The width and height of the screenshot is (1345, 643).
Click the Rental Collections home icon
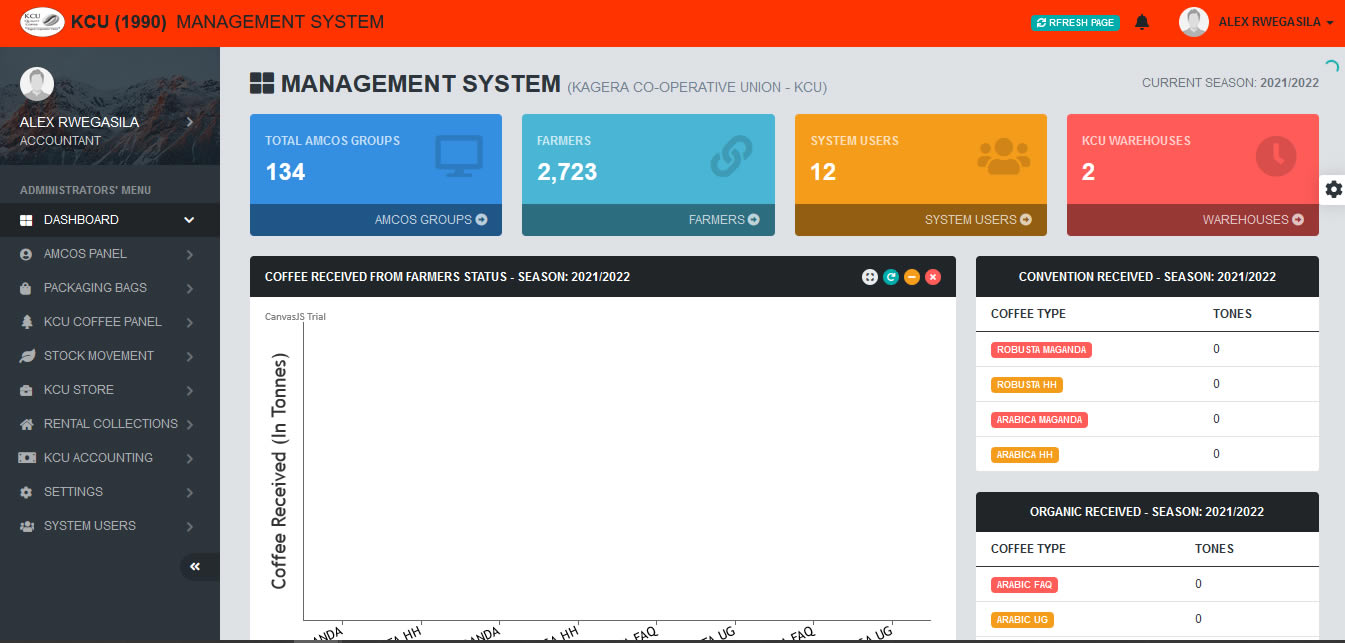(26, 424)
